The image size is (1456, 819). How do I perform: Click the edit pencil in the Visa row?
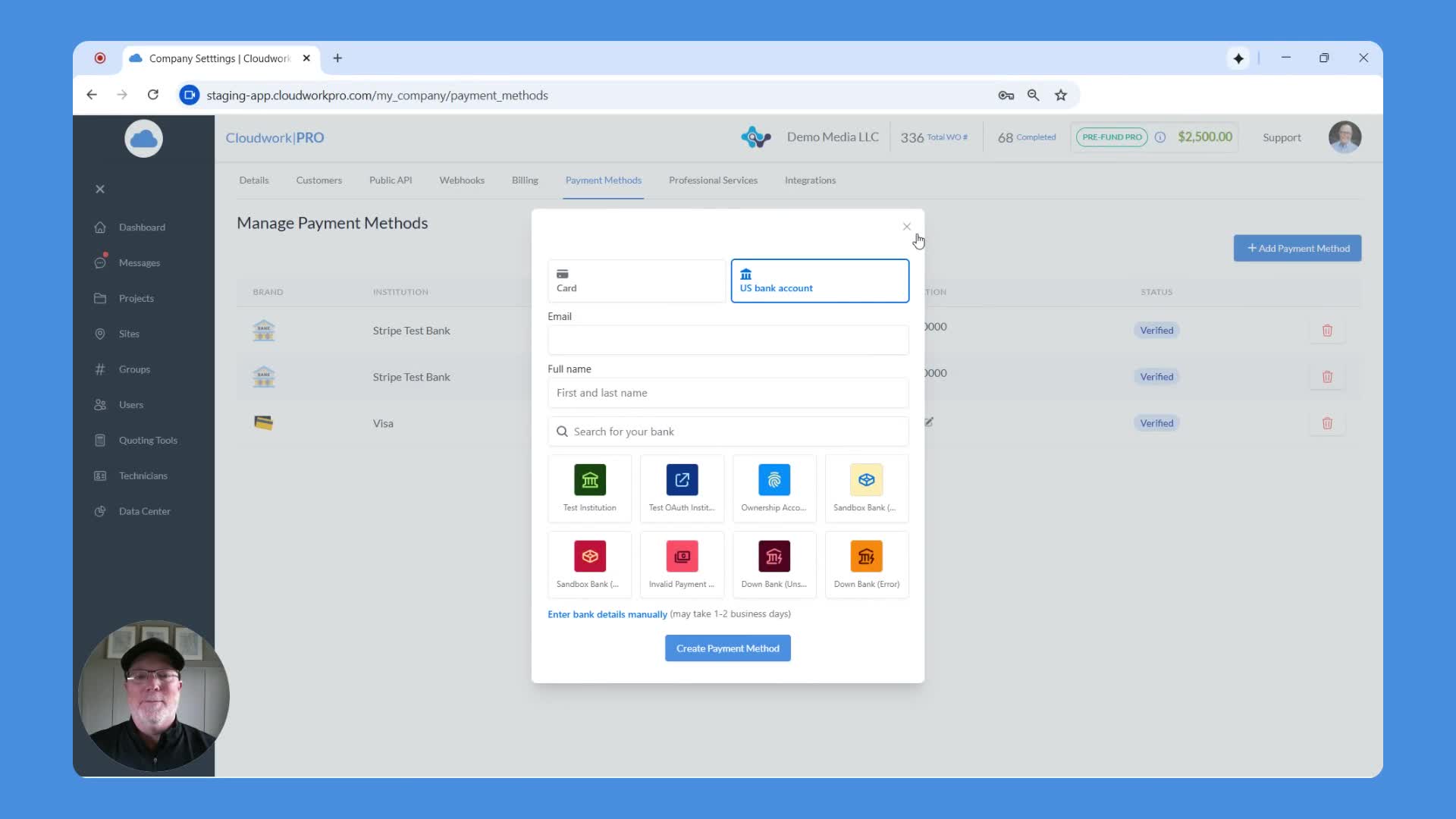coord(929,422)
